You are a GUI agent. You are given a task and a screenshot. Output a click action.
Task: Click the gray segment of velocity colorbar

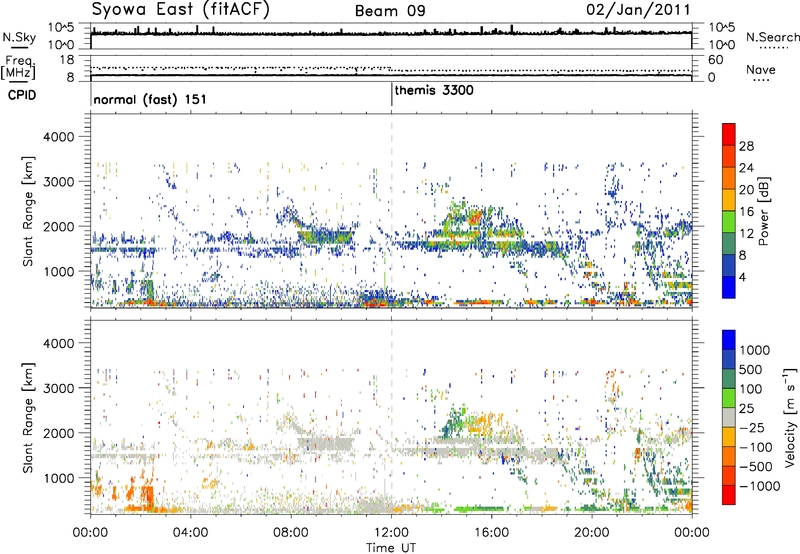(x=729, y=417)
